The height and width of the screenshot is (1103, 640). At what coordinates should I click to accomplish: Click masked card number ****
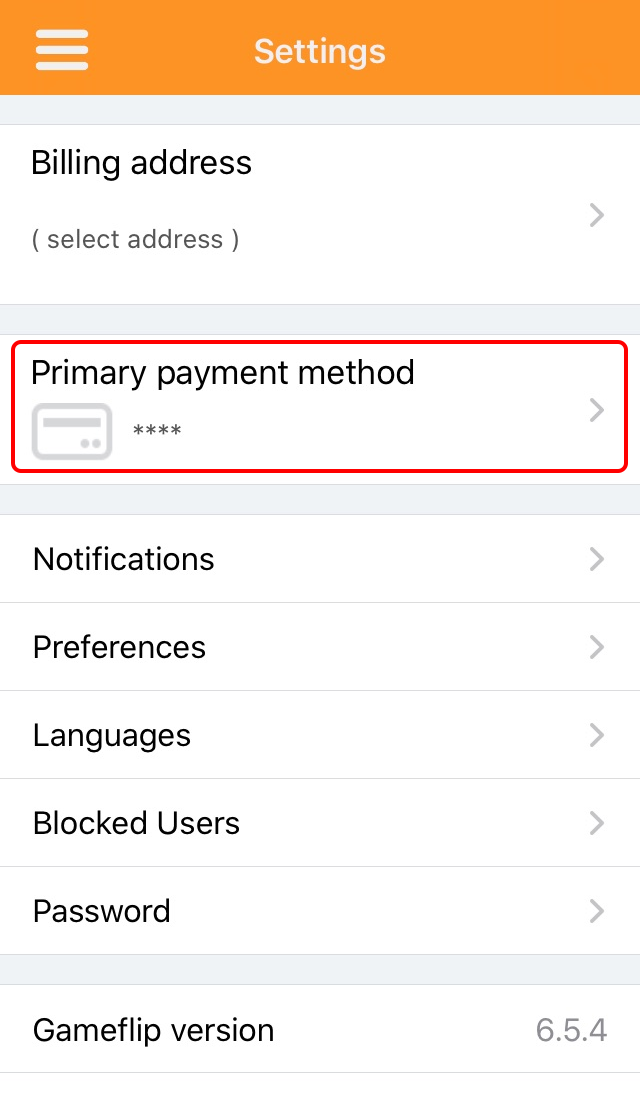(157, 432)
